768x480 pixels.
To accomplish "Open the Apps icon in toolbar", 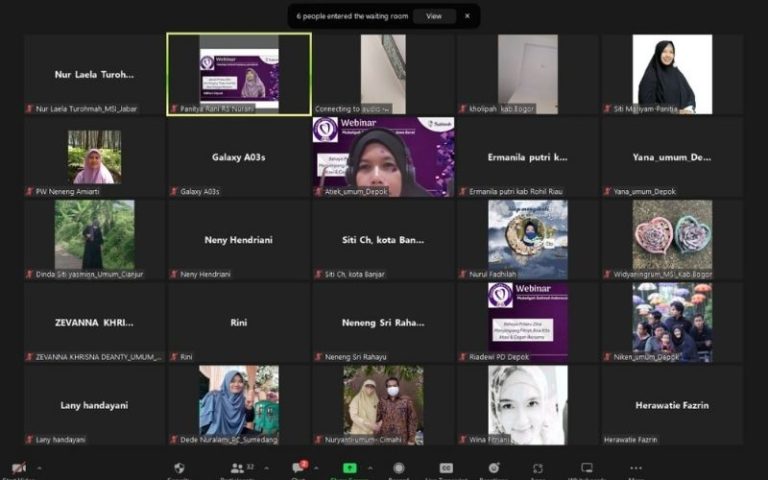I will coord(538,468).
